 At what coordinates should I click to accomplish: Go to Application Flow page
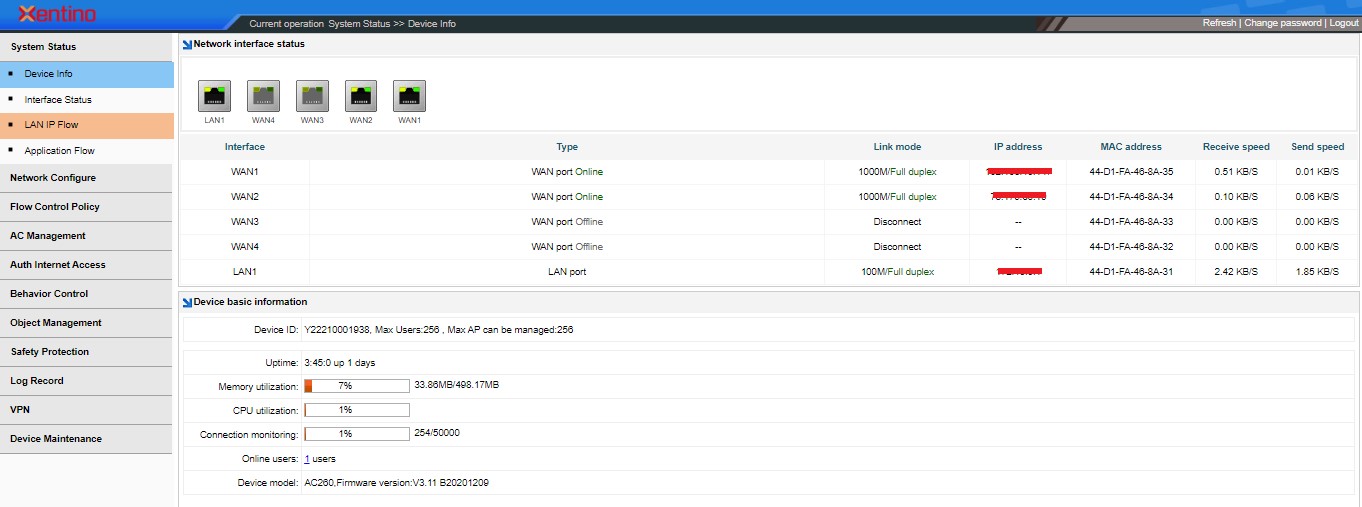(59, 151)
